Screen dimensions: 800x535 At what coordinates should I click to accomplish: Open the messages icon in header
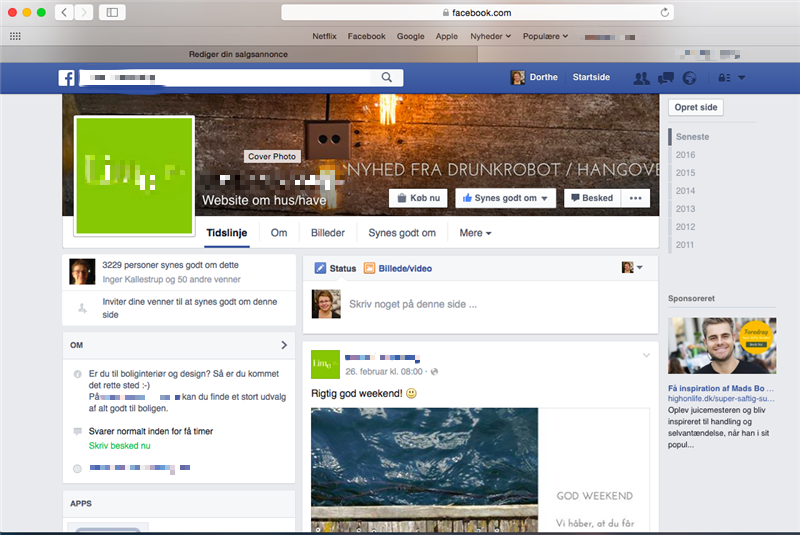(x=665, y=78)
